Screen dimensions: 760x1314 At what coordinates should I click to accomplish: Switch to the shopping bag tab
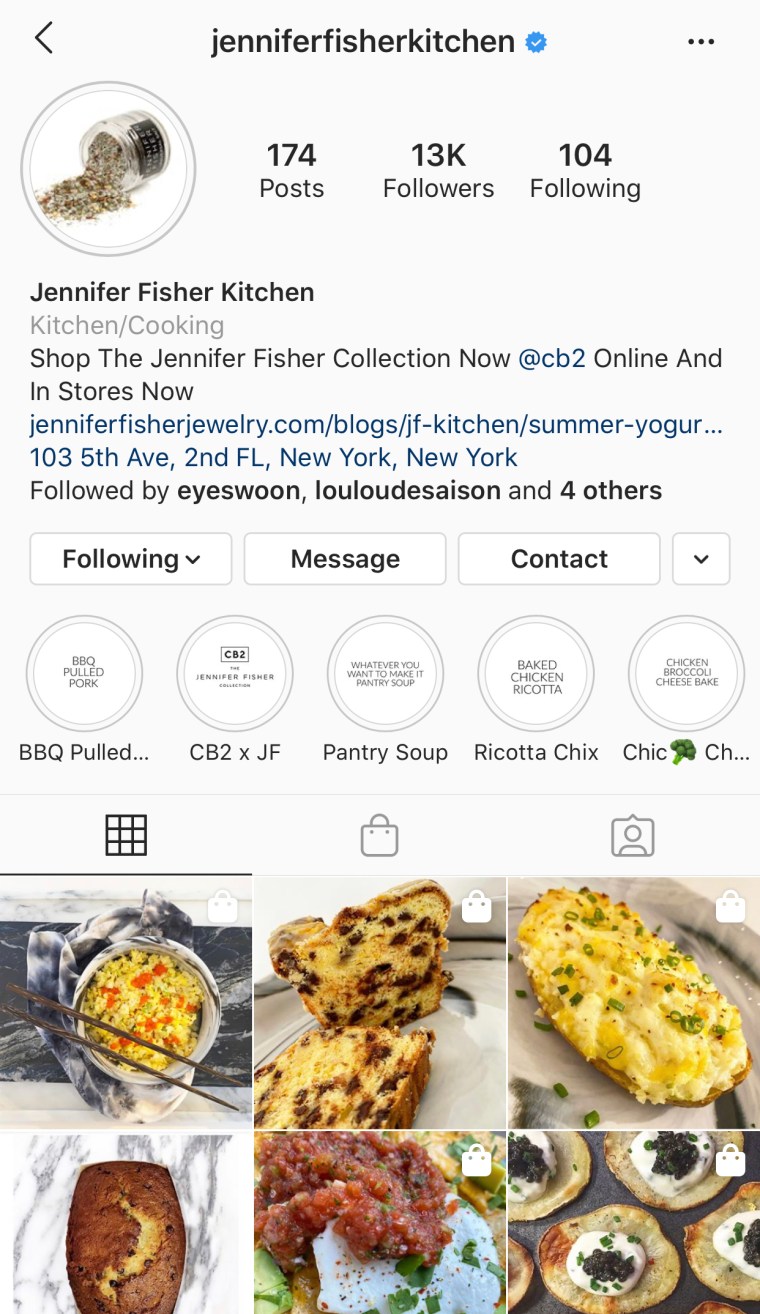tap(380, 835)
